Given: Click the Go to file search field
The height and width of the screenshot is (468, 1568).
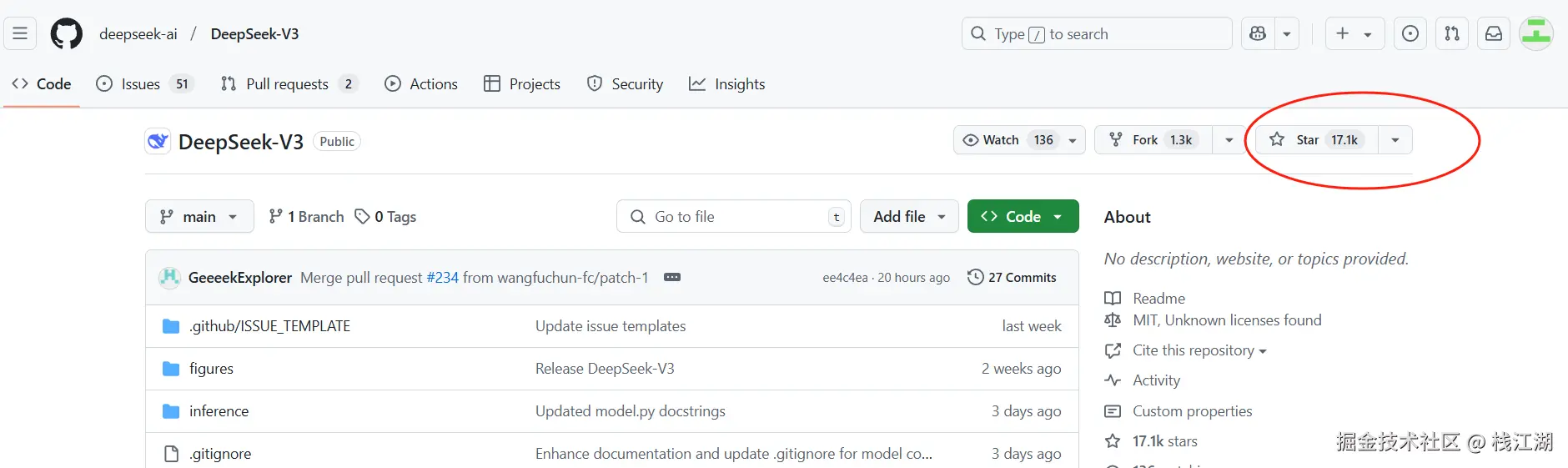Looking at the screenshot, I should point(734,217).
